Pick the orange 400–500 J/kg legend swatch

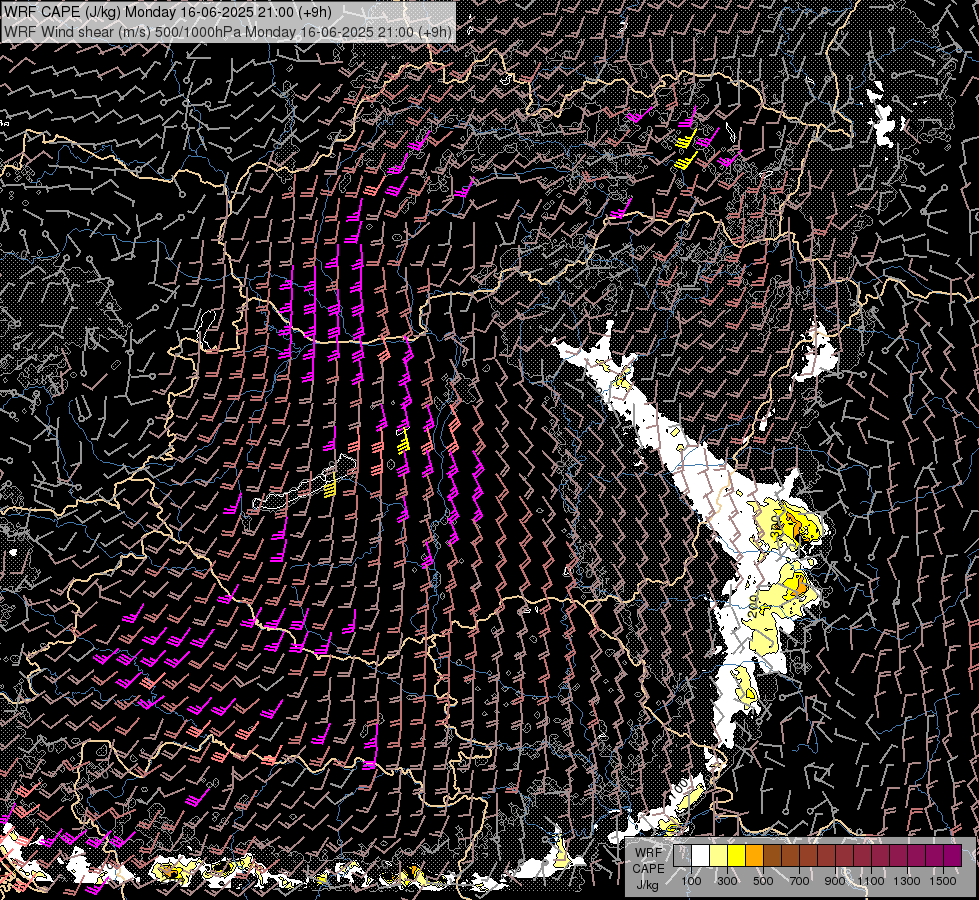(x=754, y=856)
